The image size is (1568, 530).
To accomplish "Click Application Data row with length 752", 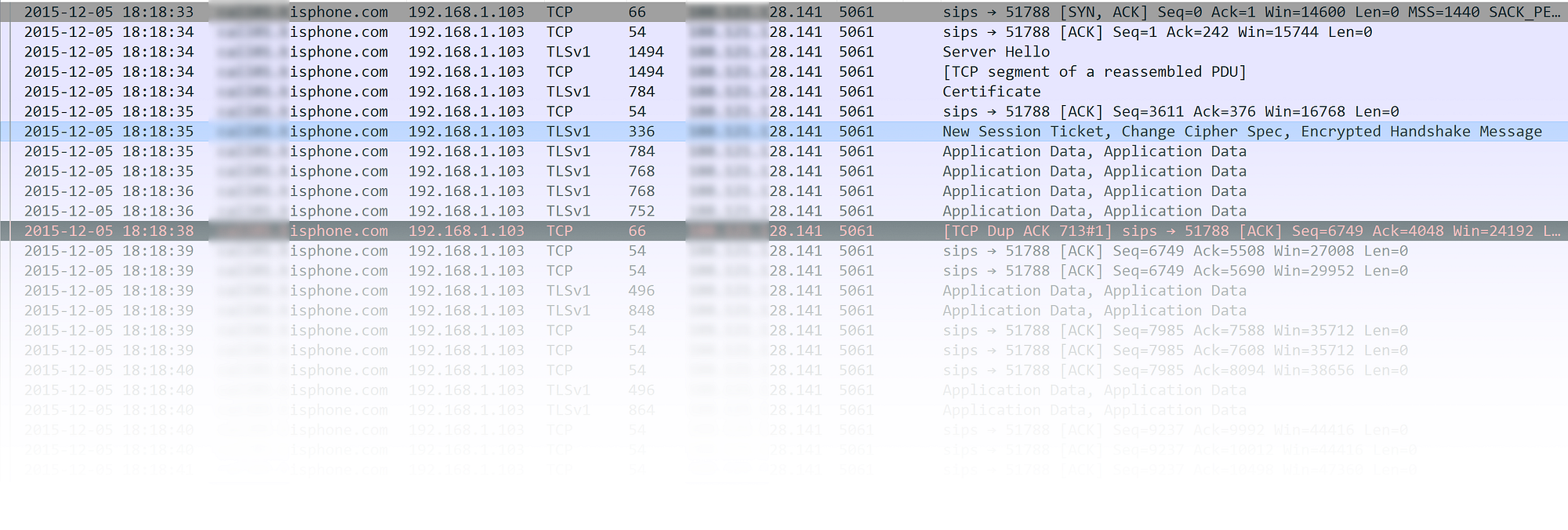I will [x=784, y=211].
